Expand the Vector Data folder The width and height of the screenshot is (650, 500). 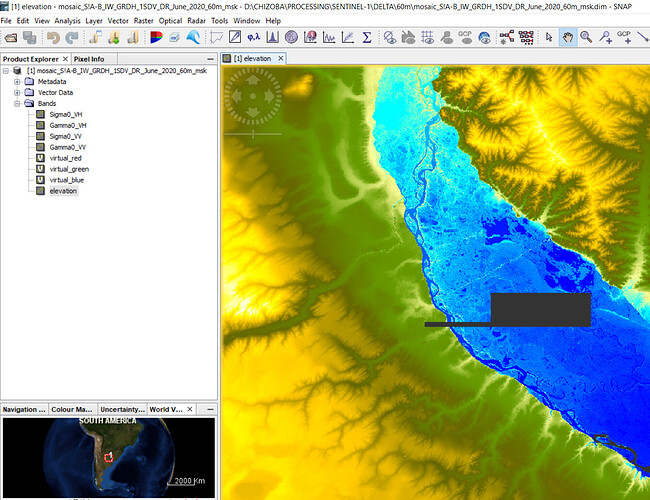pos(17,92)
